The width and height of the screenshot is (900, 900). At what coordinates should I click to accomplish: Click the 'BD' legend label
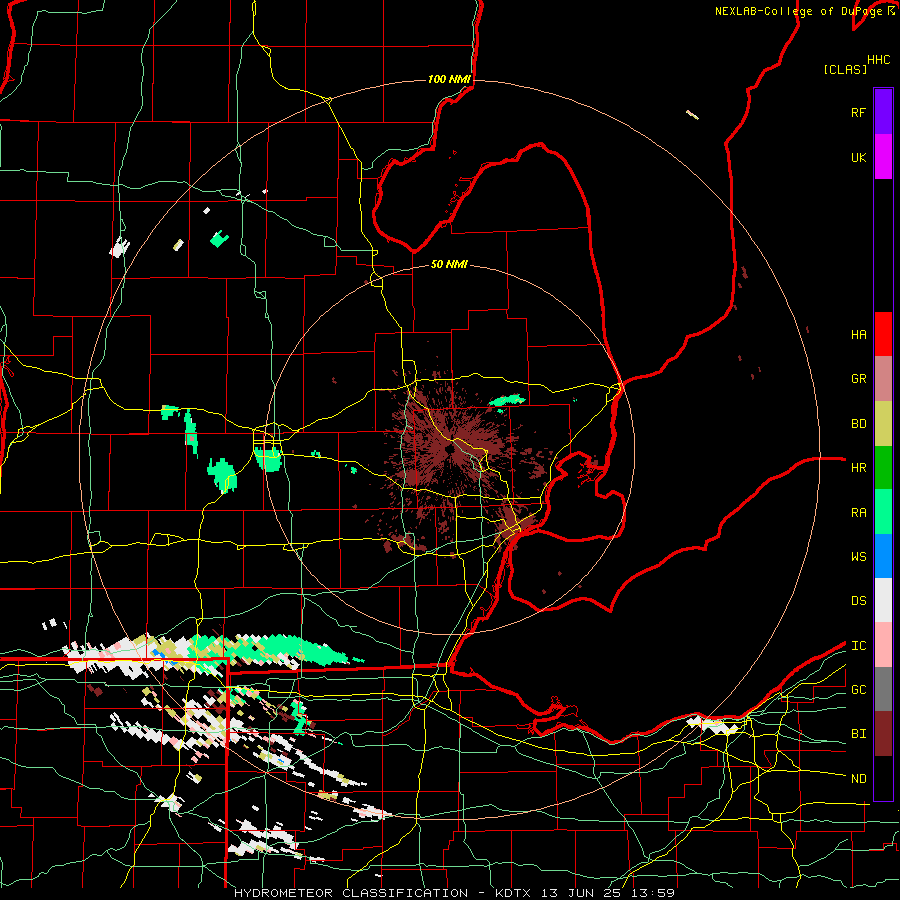(858, 424)
